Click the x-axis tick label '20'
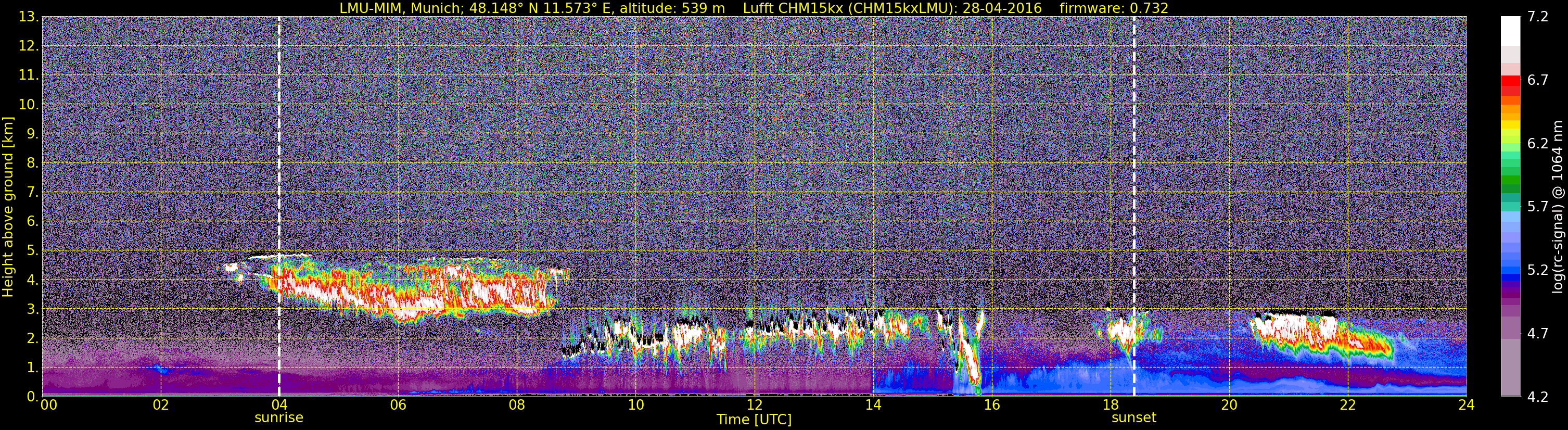Viewport: 1568px width, 430px height. point(1229,405)
